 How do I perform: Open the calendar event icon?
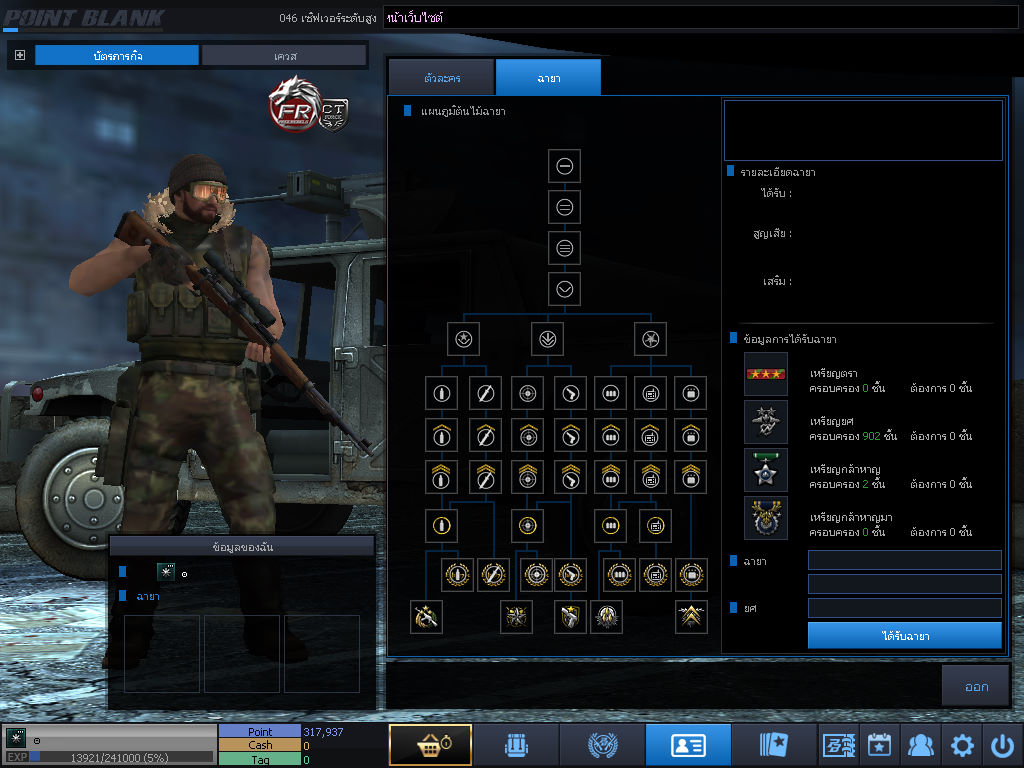[x=879, y=744]
